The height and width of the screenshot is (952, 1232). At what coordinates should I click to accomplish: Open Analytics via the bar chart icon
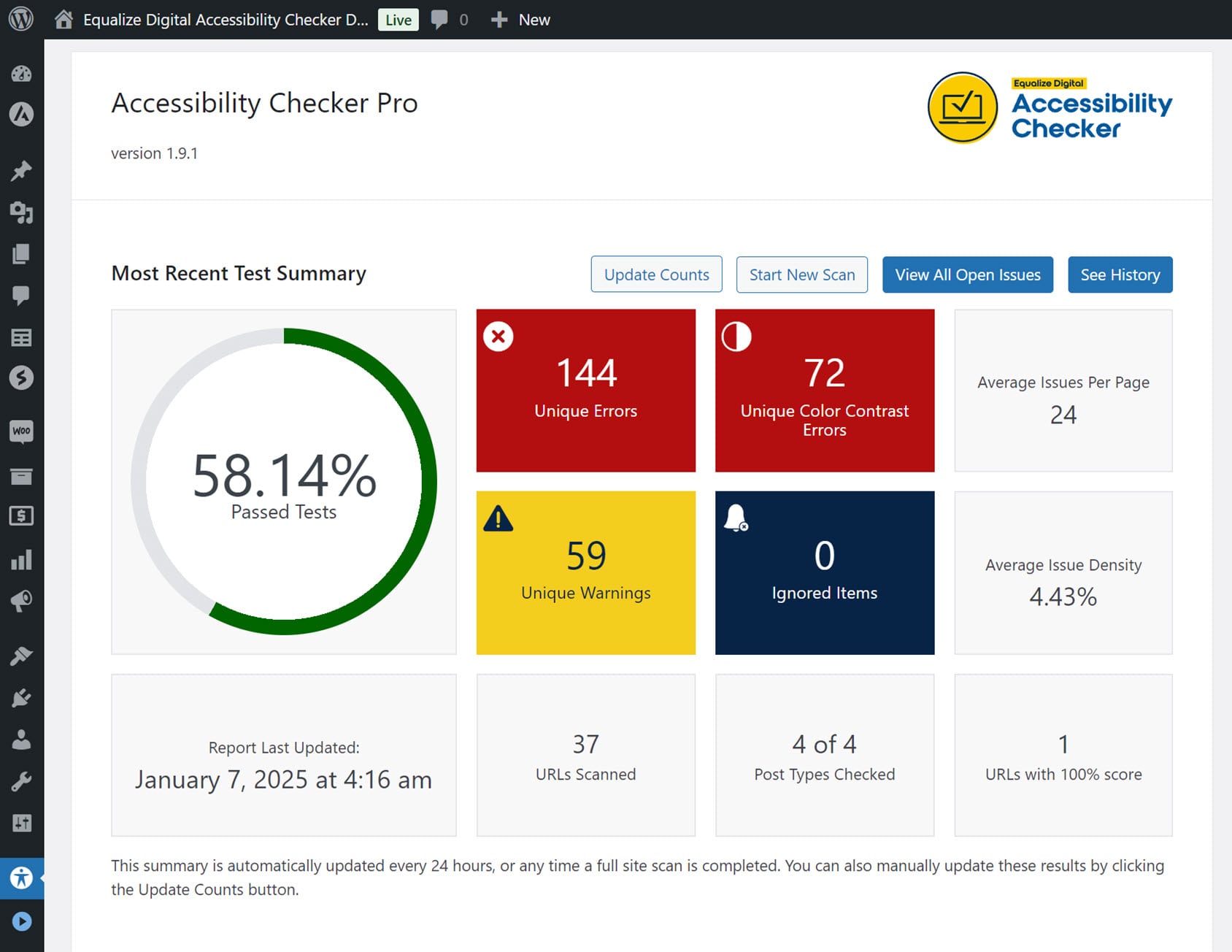pyautogui.click(x=21, y=559)
